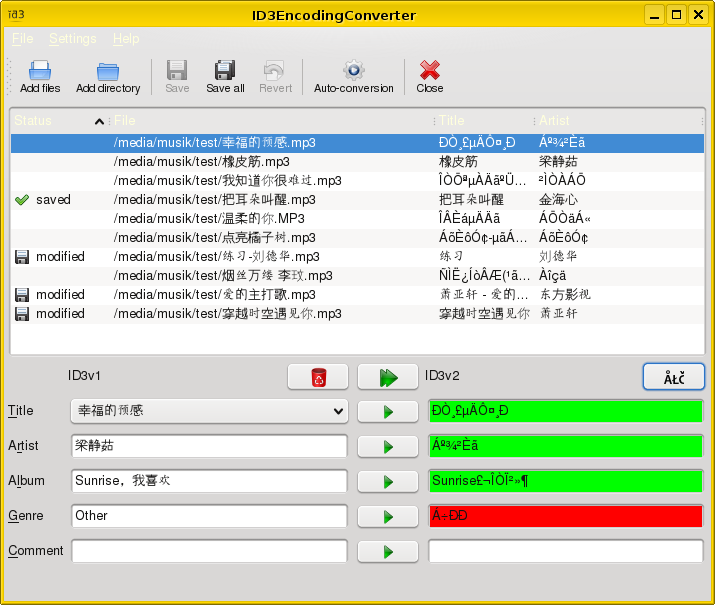The height and width of the screenshot is (605, 715).
Task: Select the file 把耳朵叫醒.mp3 row
Action: [358, 200]
